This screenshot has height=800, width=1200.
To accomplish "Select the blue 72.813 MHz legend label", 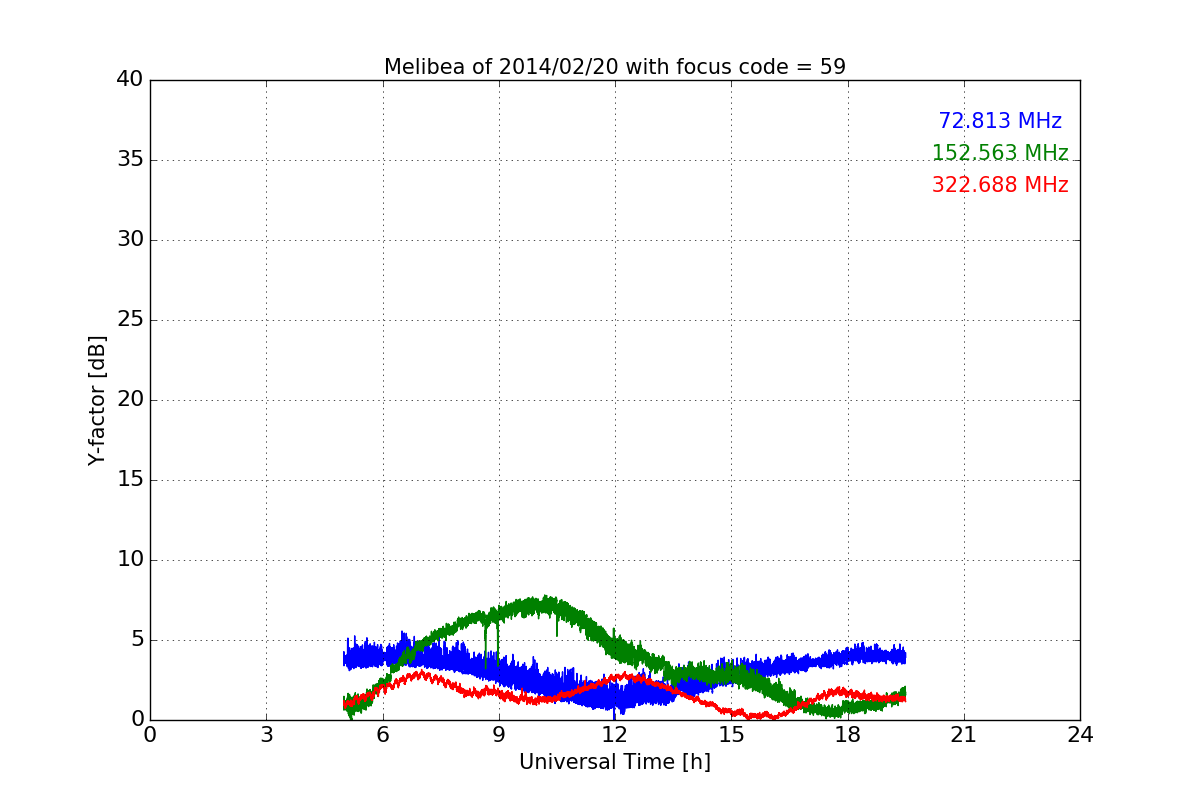I will tap(1000, 121).
